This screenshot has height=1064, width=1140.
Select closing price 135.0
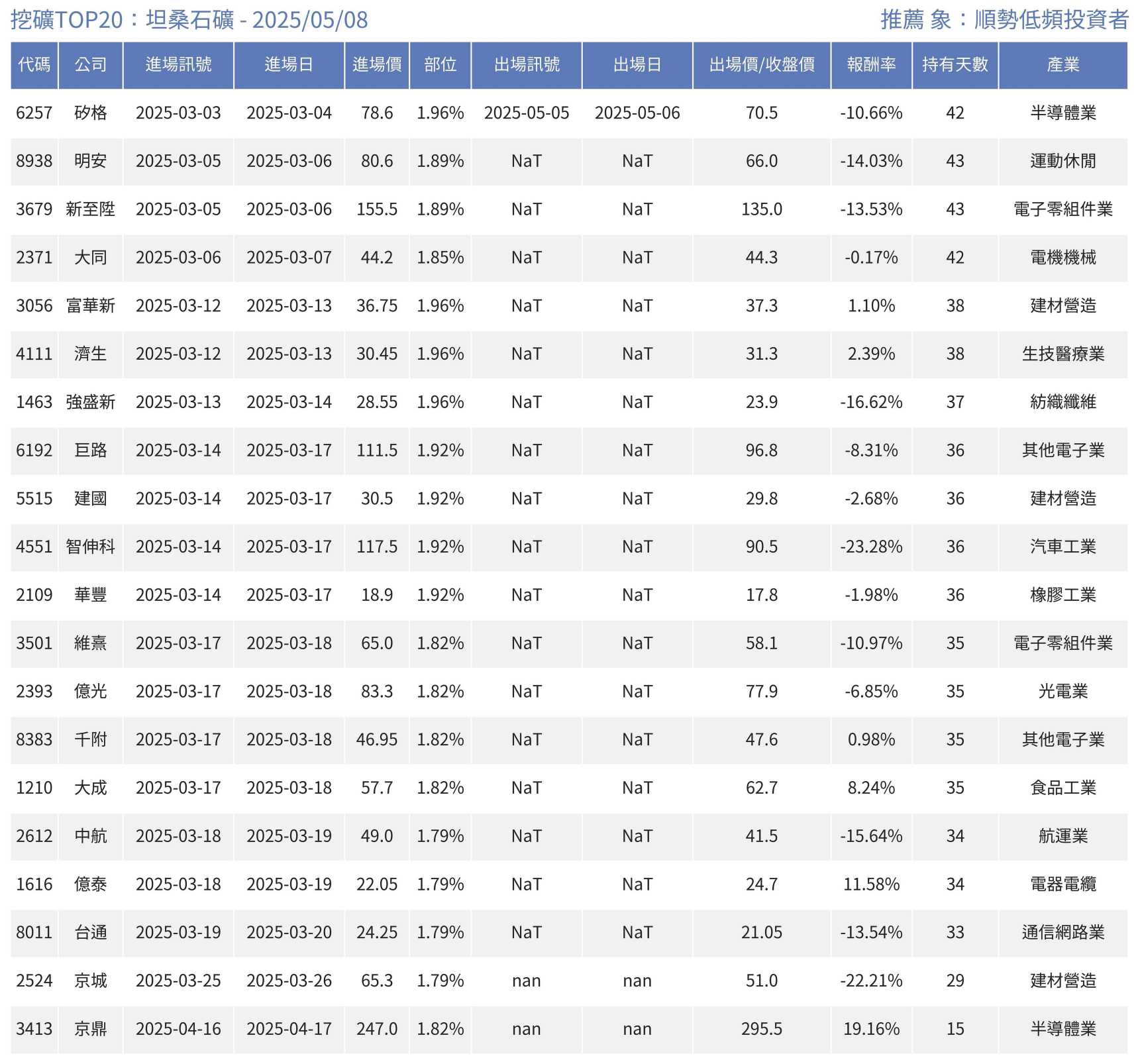[x=762, y=209]
